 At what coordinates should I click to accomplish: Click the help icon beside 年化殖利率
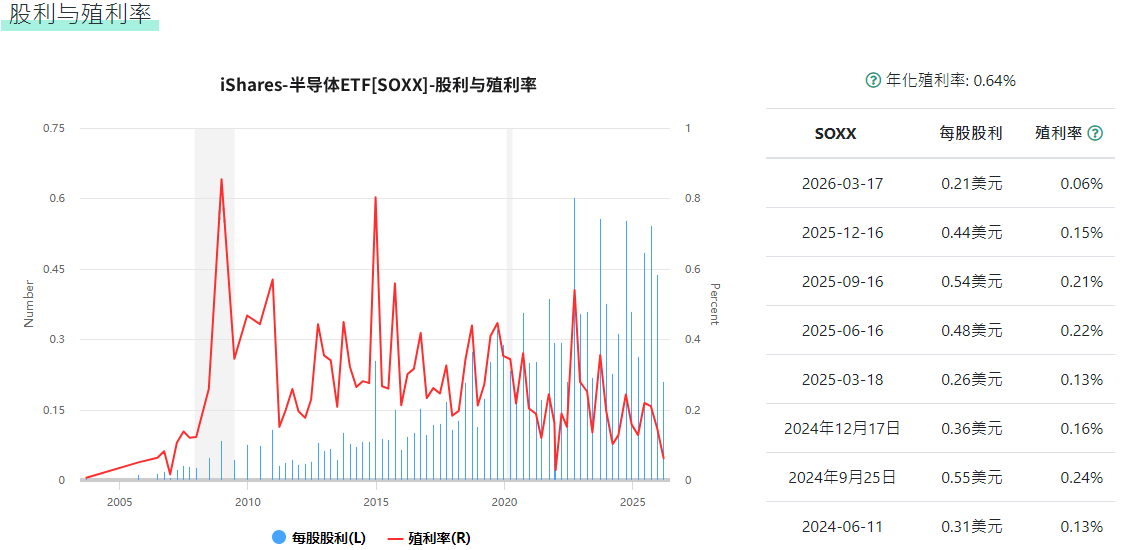[873, 81]
